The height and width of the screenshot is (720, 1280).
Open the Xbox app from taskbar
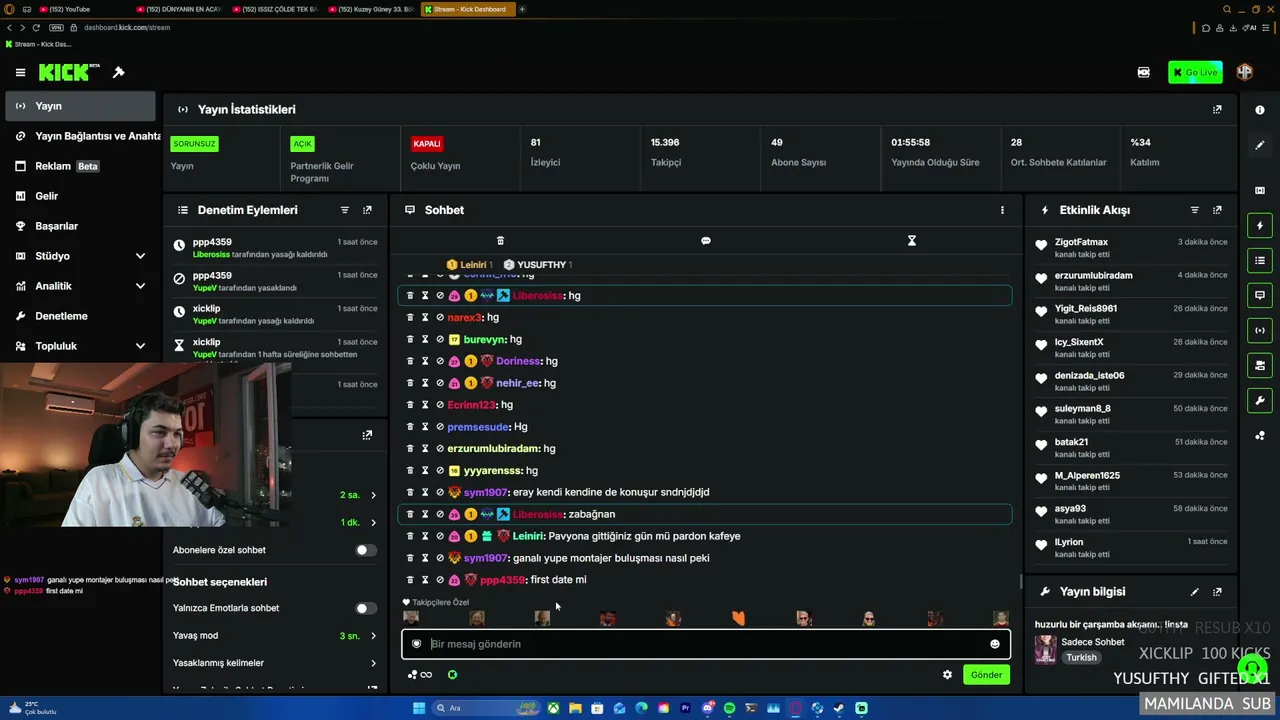[552, 708]
